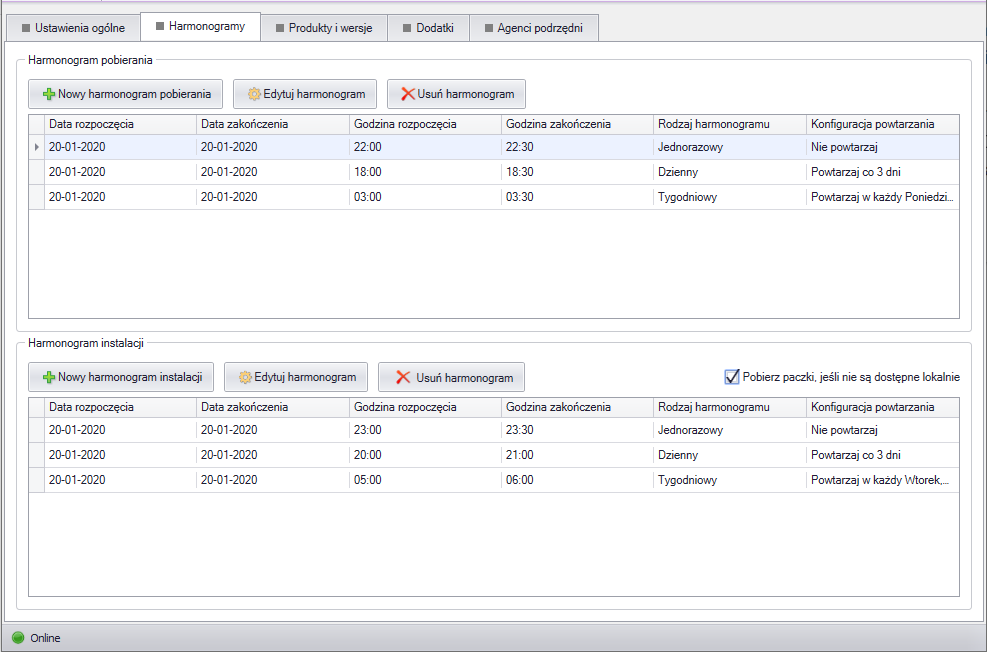
Task: Click the row selector of the 18:00 download row
Action: point(37,172)
